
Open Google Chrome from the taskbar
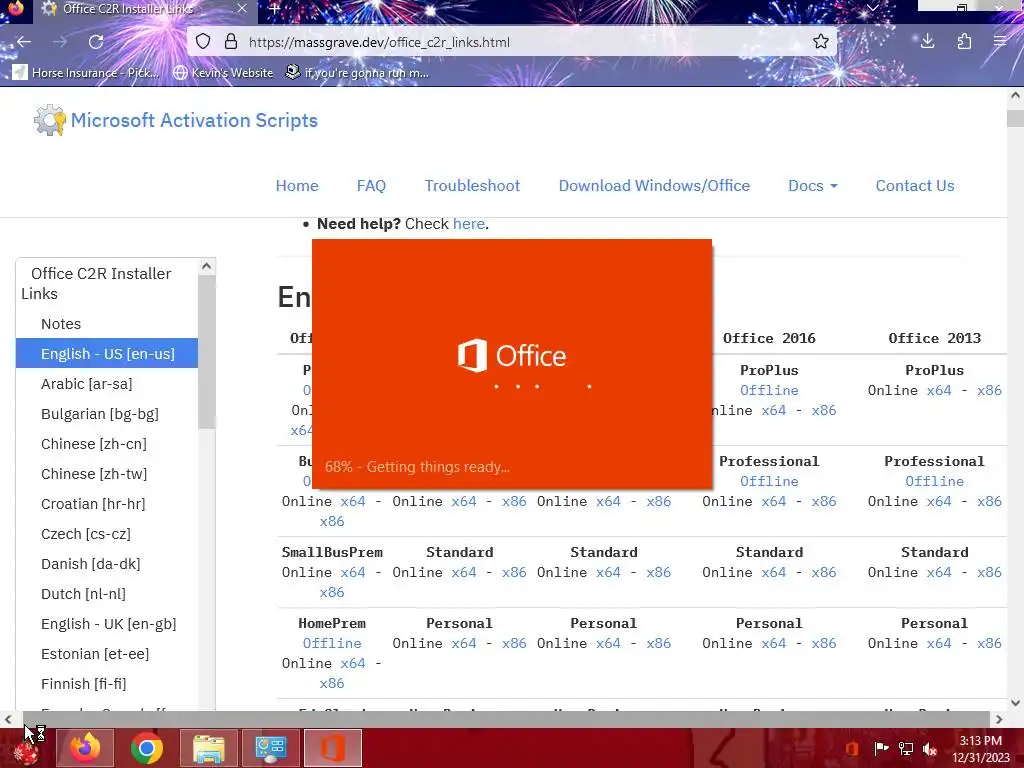point(146,748)
